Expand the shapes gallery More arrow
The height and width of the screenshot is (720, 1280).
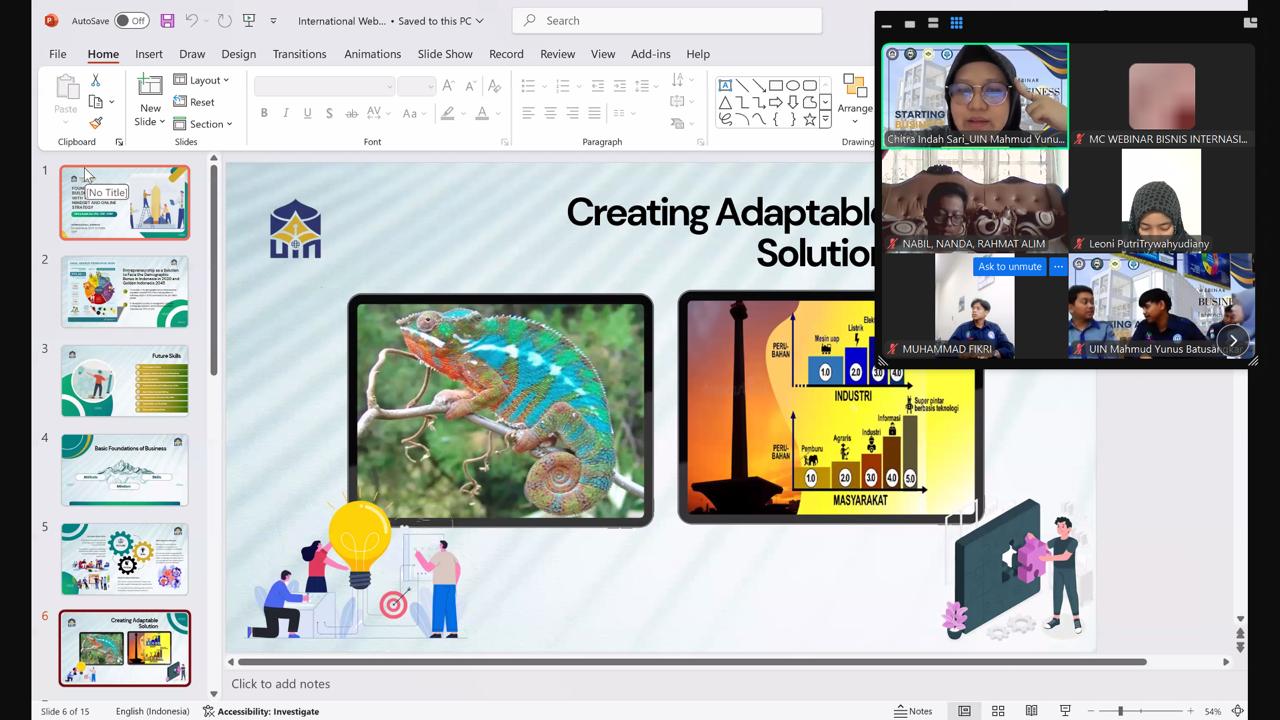825,120
